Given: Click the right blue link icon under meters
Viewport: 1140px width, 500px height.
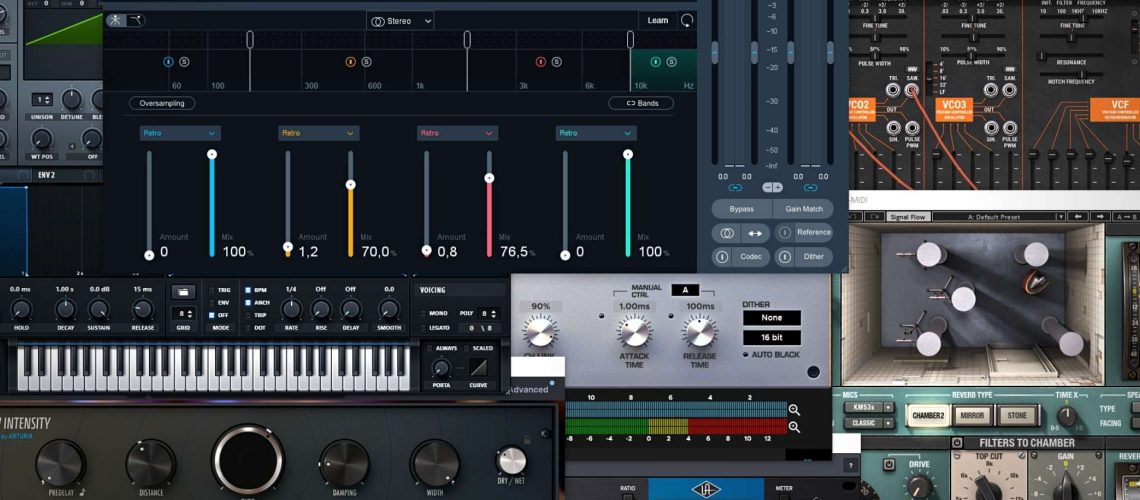Looking at the screenshot, I should [x=811, y=188].
